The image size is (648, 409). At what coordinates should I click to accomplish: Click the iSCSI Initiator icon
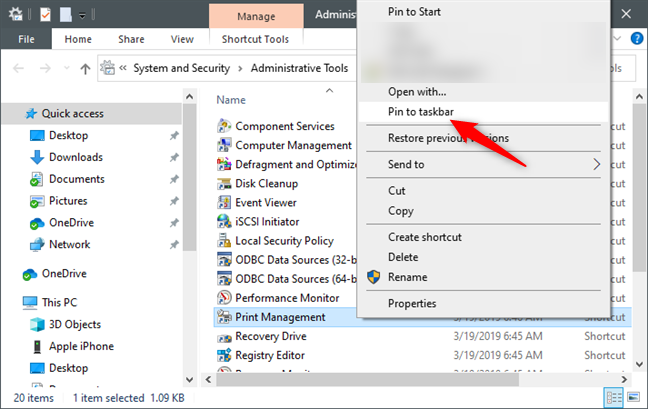224,221
